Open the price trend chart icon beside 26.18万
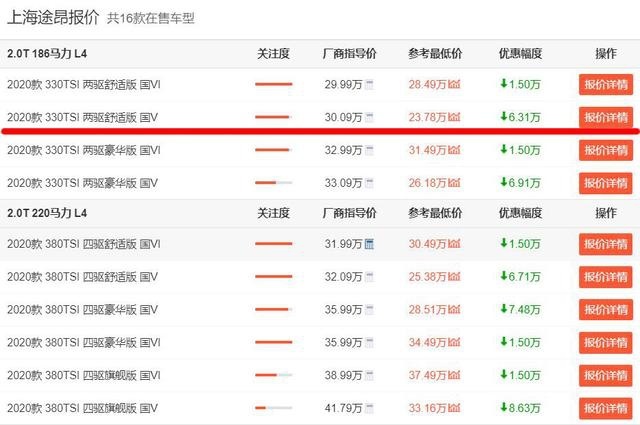Image resolution: width=640 pixels, height=425 pixels. coord(454,183)
